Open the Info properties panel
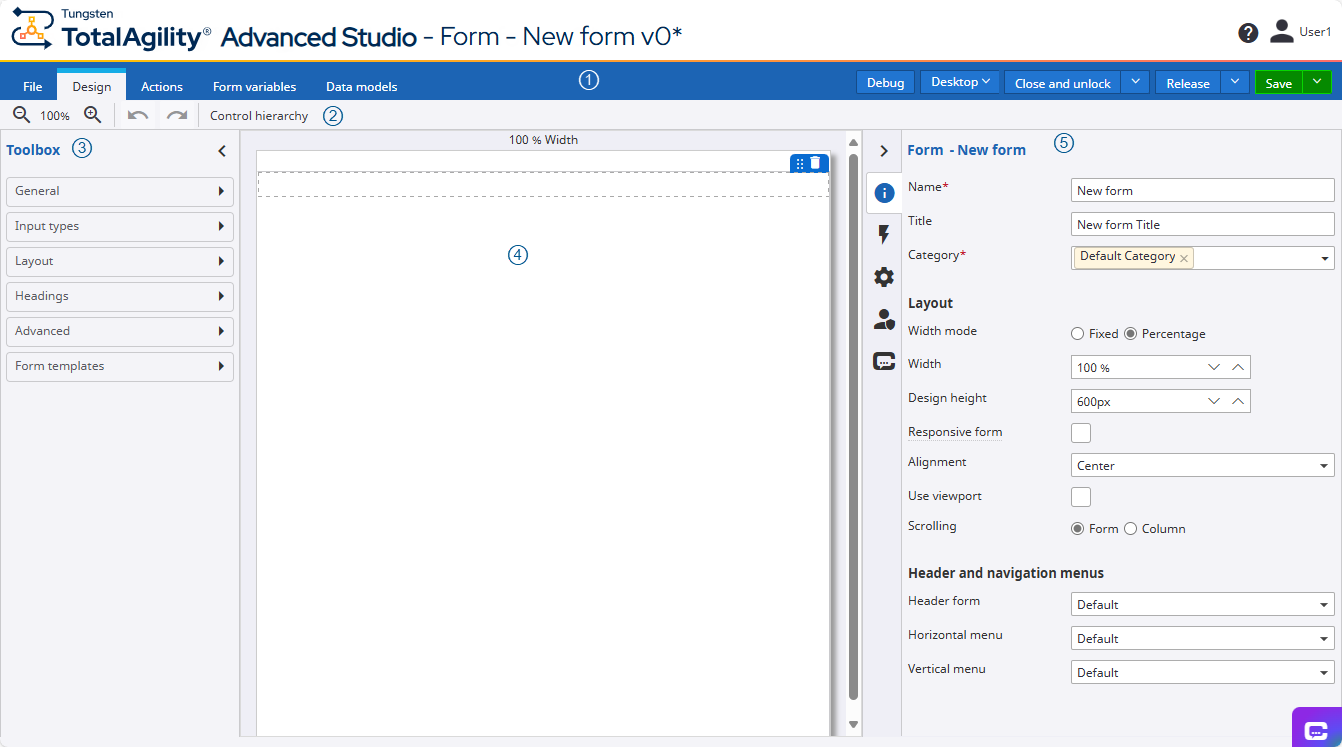Image resolution: width=1342 pixels, height=747 pixels. click(x=883, y=192)
